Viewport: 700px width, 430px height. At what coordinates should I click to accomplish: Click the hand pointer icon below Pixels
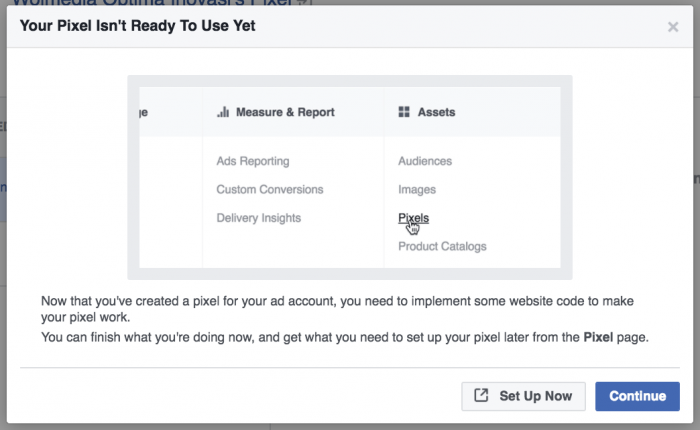pos(413,228)
